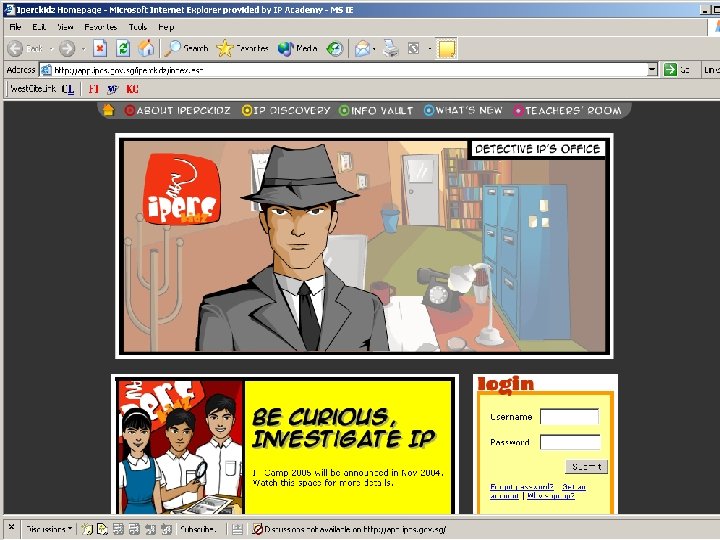Viewport: 720px width, 540px height.
Task: Click the Go button beside address bar
Action: coord(677,70)
